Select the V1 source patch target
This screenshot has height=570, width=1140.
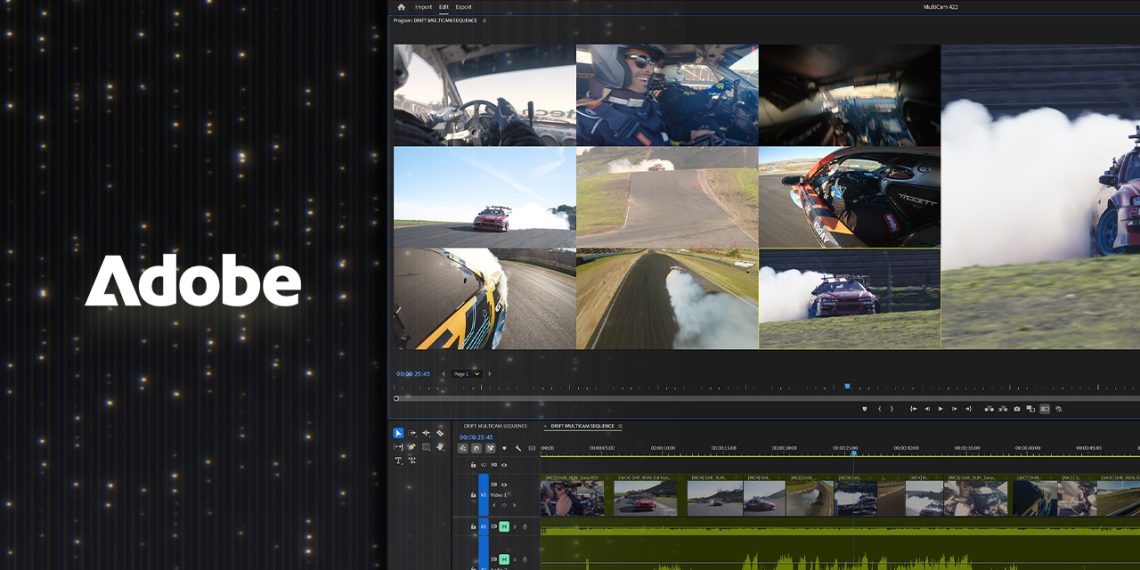point(483,495)
